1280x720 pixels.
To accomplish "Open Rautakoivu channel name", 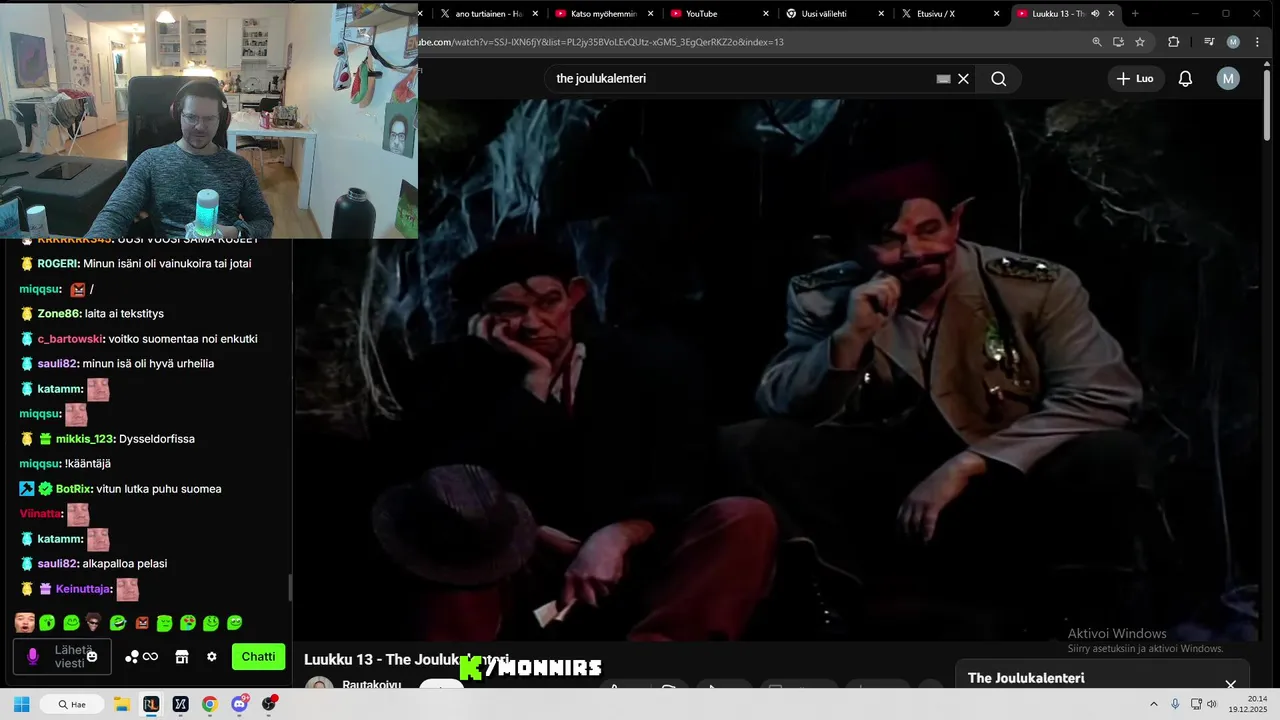I will pos(372,685).
